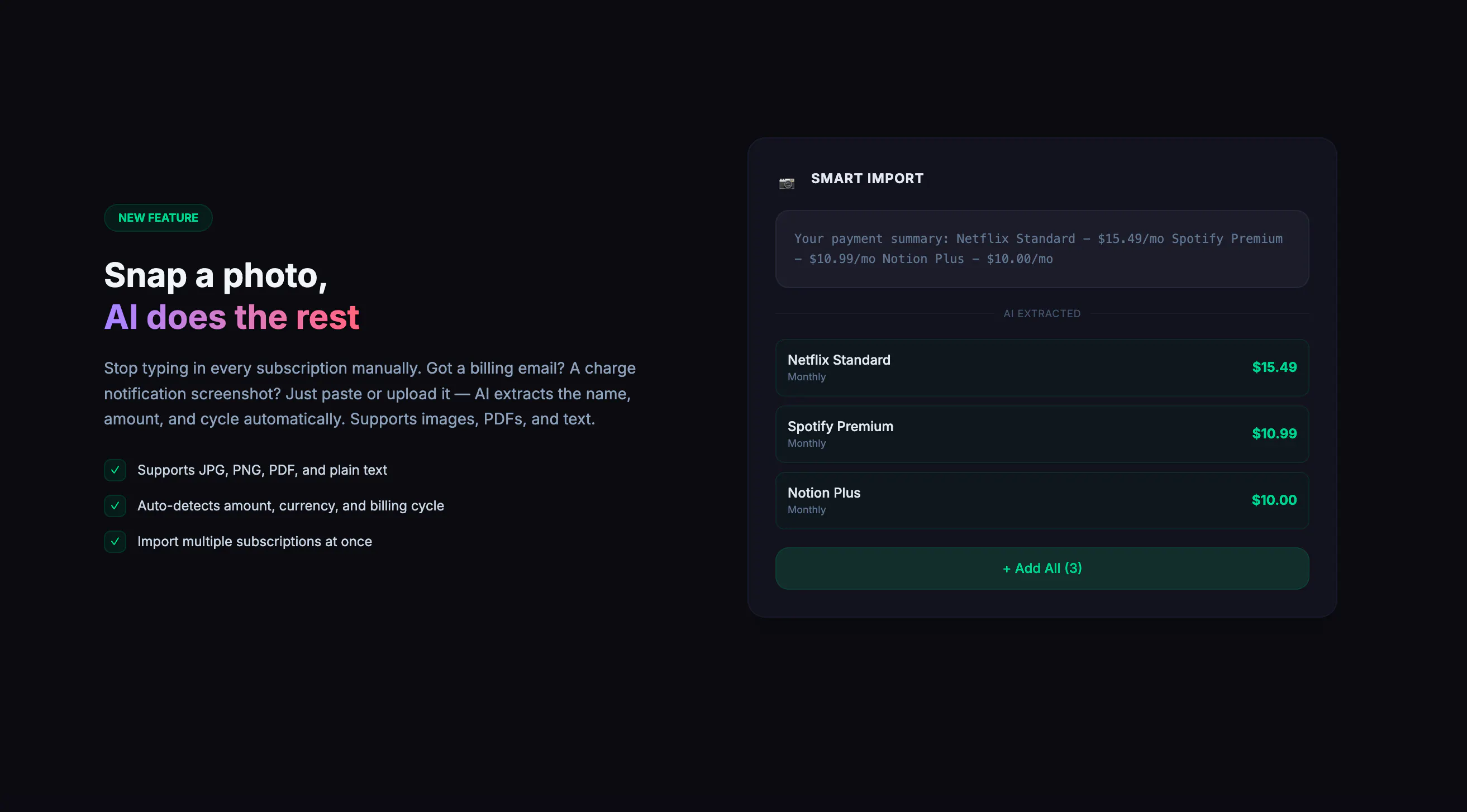Click inside the payment summary text box
This screenshot has height=812, width=1467.
1042,249
